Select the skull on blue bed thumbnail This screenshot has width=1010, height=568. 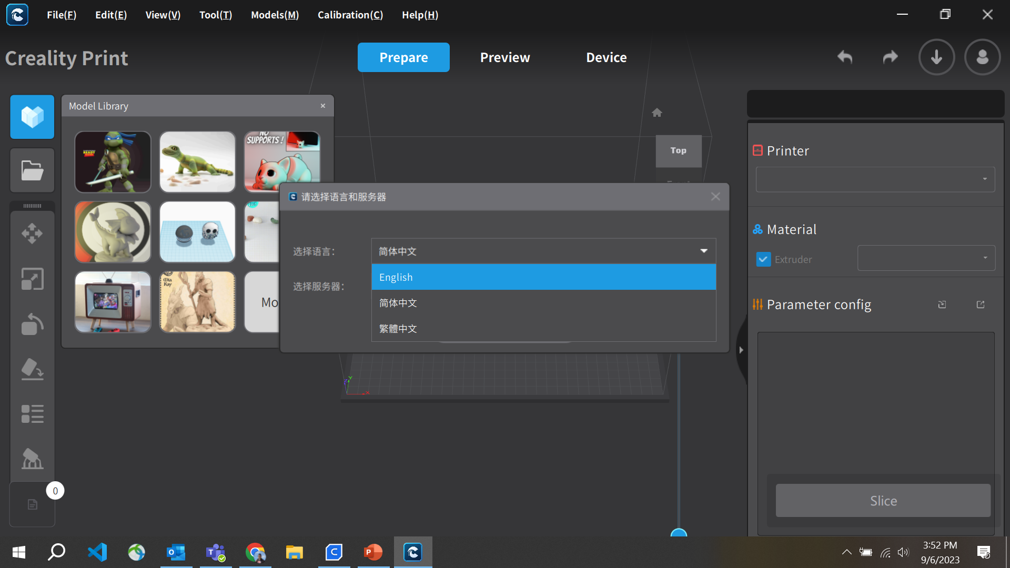tap(197, 232)
